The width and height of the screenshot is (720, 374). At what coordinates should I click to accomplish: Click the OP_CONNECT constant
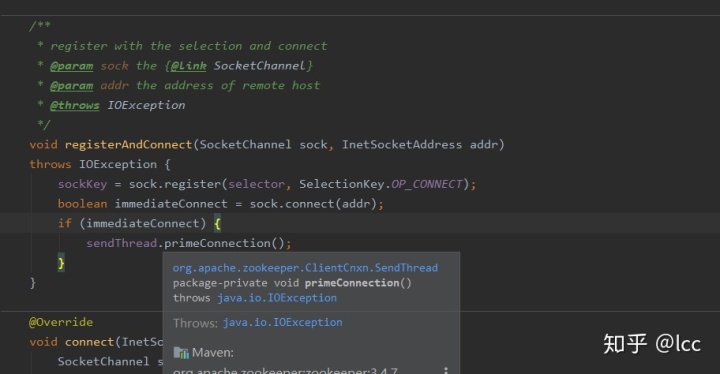coord(427,184)
